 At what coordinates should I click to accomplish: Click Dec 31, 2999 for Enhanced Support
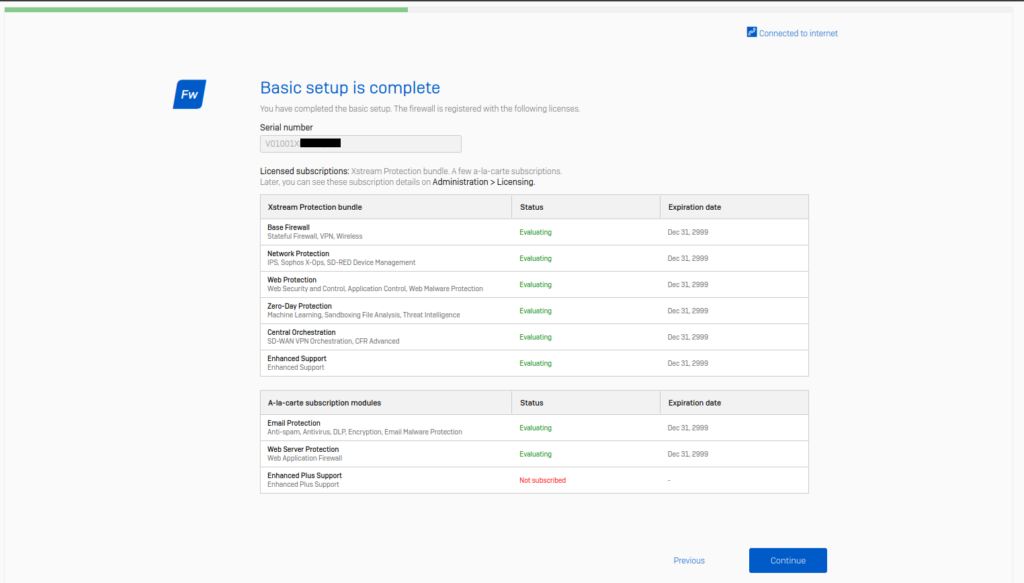[687, 363]
